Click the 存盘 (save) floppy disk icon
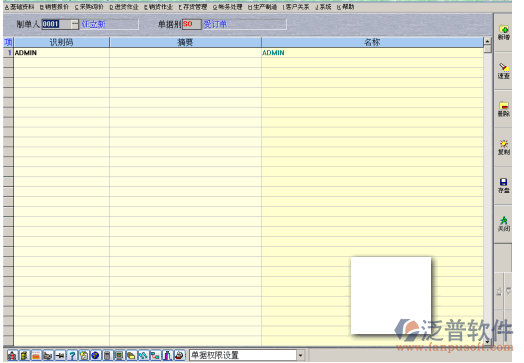 [504, 186]
